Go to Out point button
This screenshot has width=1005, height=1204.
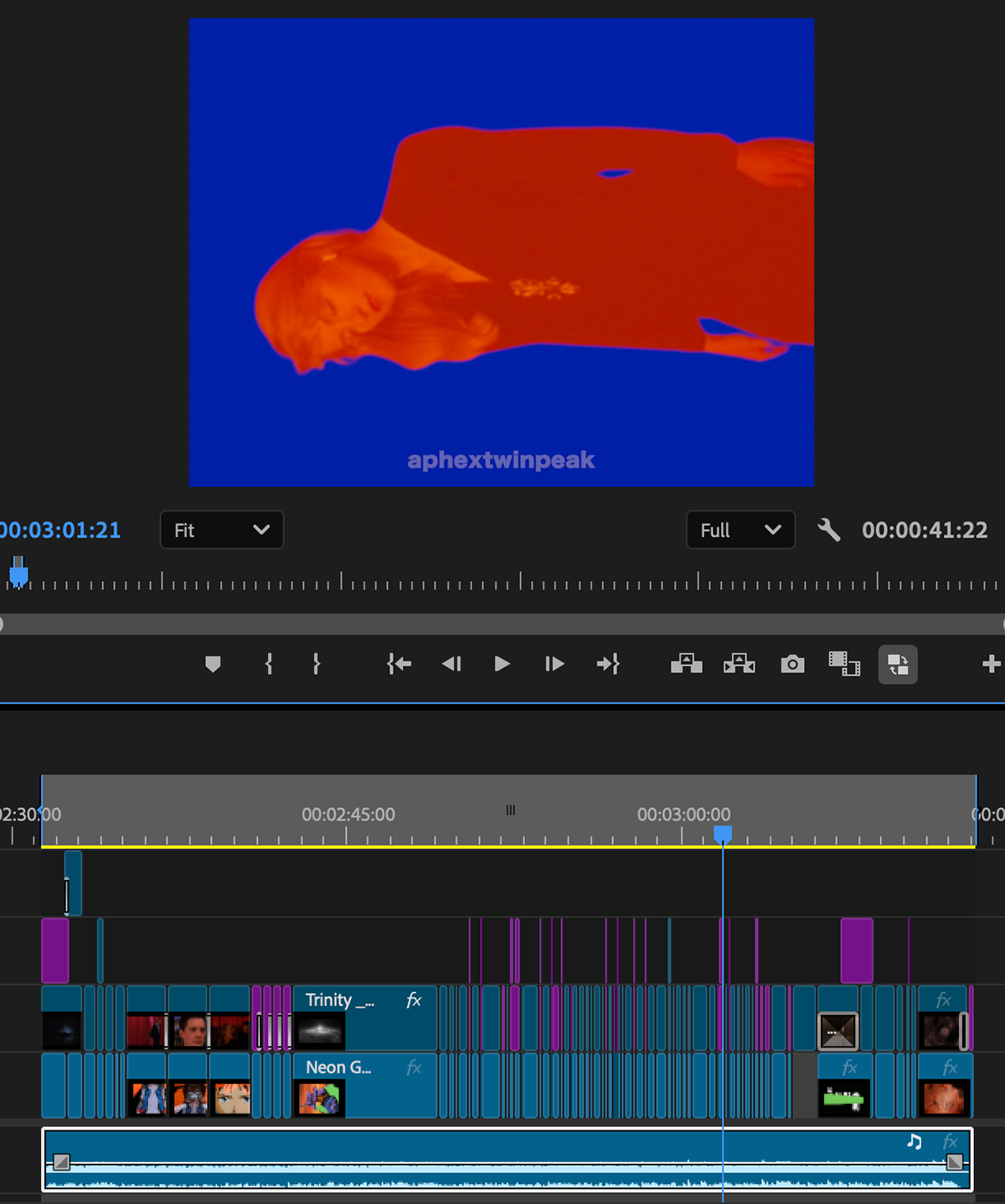[x=608, y=664]
